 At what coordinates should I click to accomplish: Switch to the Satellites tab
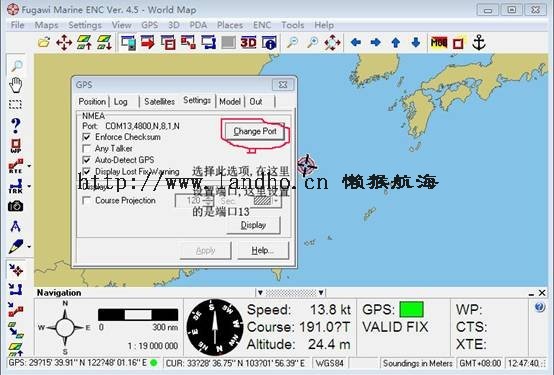click(x=159, y=101)
